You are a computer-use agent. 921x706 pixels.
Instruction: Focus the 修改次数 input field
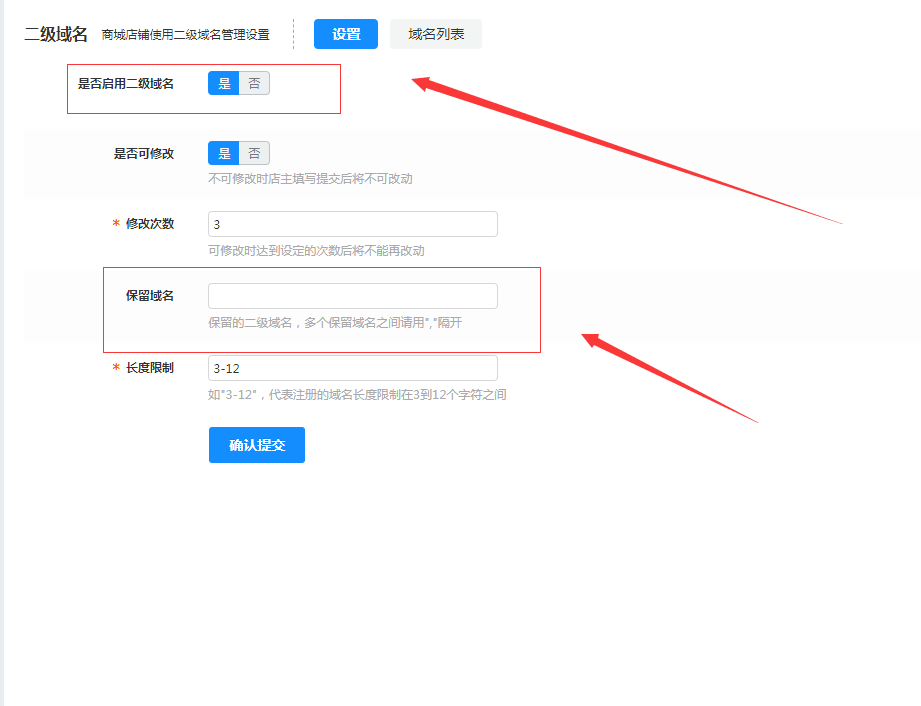(352, 224)
